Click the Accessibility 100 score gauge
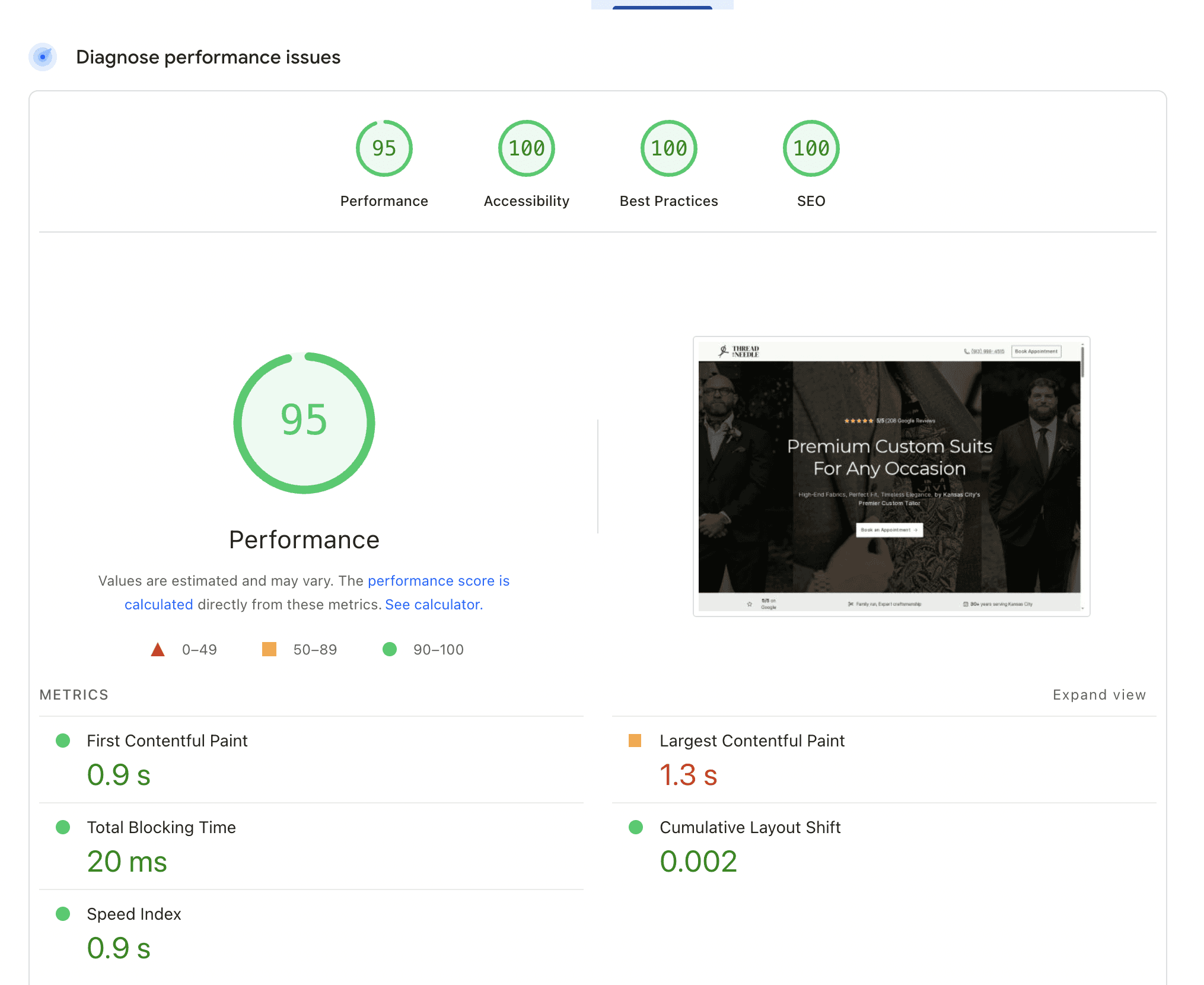This screenshot has width=1204, height=985. [526, 148]
